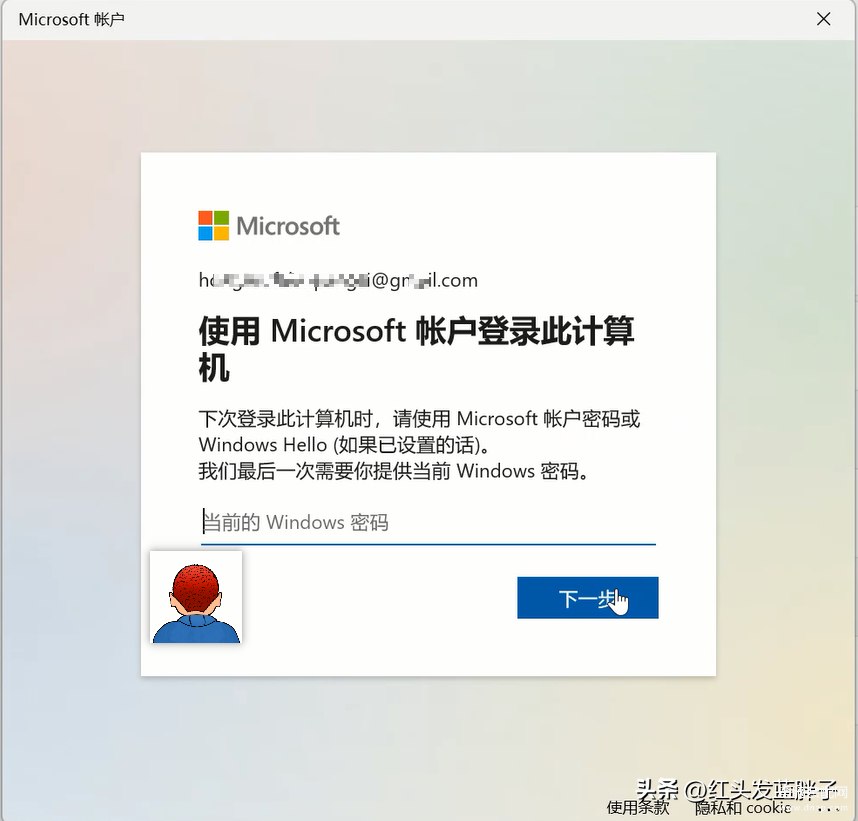Viewport: 858px width, 821px height.
Task: Click the line starting 下次登录此计算机时
Action: [419, 419]
